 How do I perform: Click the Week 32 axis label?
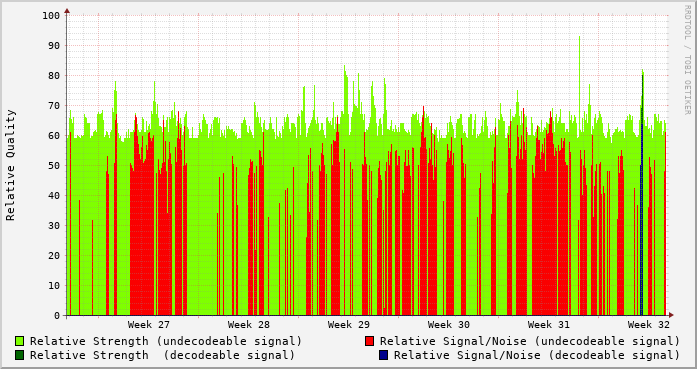(649, 325)
